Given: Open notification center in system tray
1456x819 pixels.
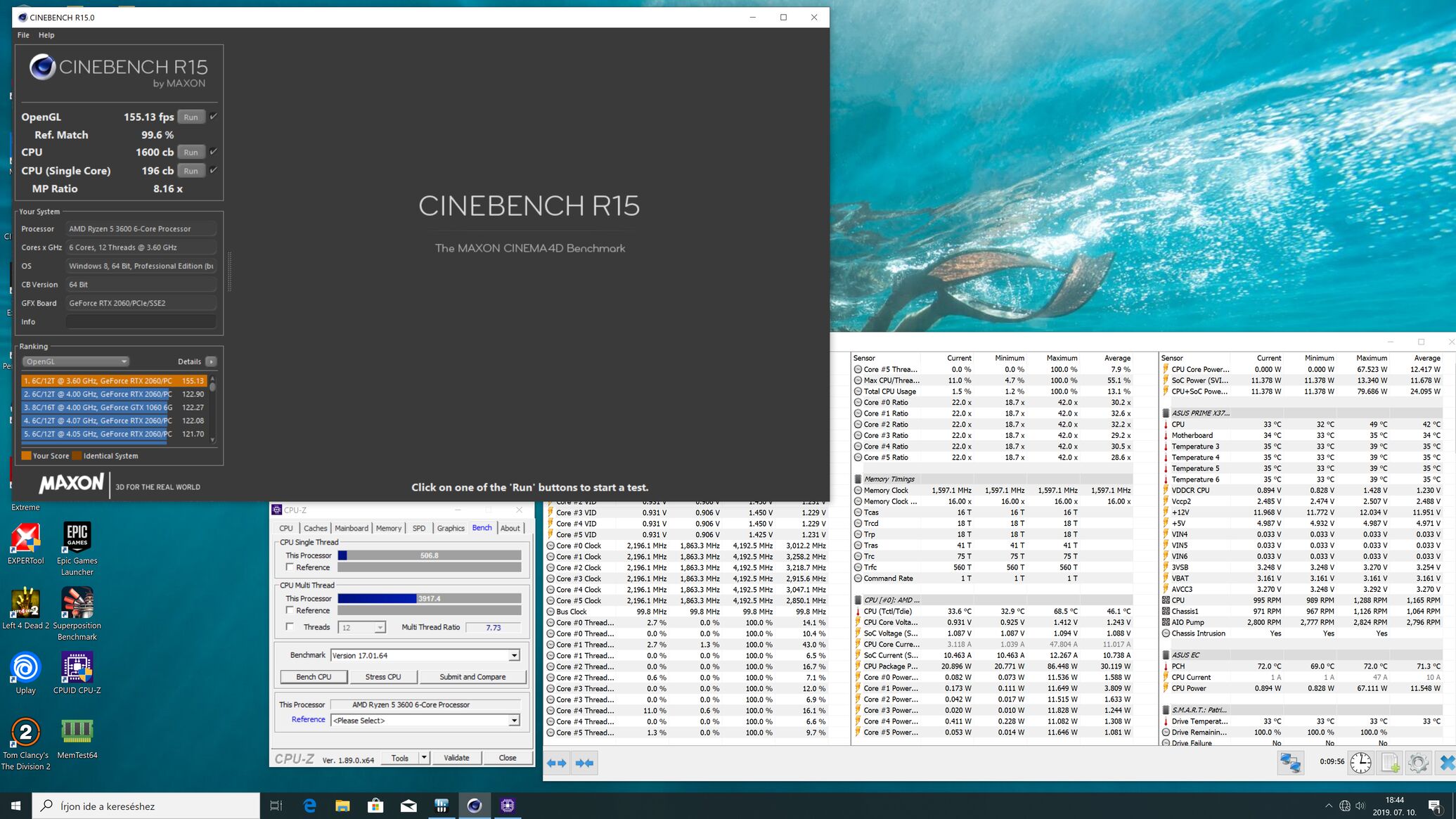Looking at the screenshot, I should 1434,806.
